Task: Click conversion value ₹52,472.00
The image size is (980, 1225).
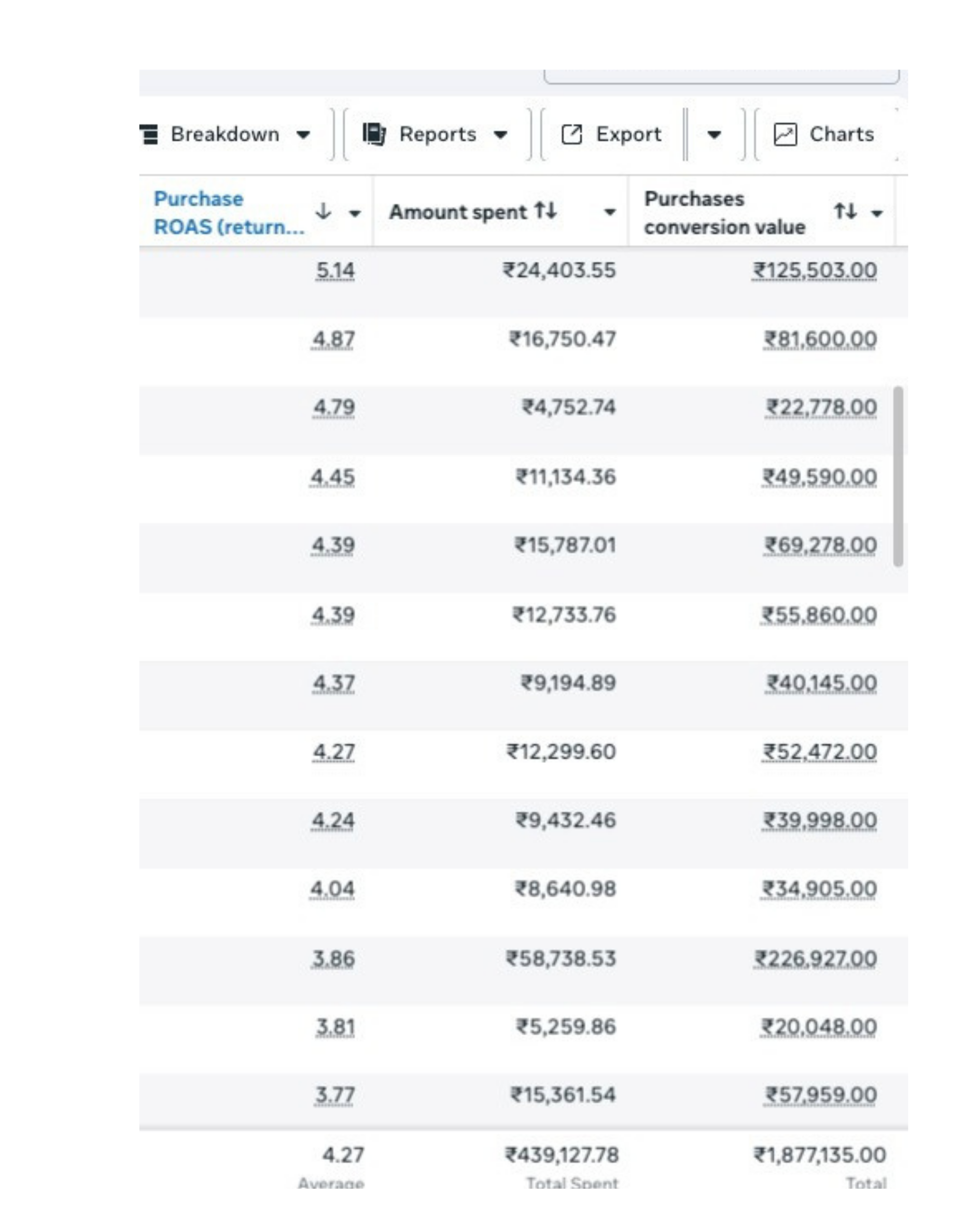Action: [x=820, y=752]
